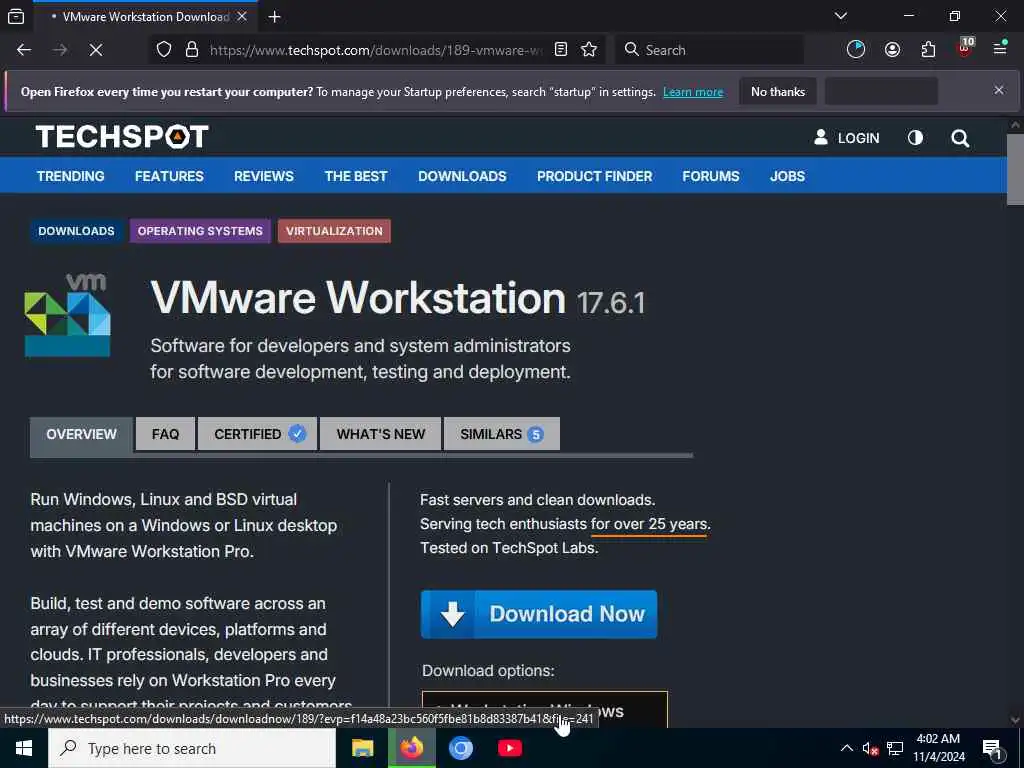Open the blue circular browser taskbar icon

point(461,748)
